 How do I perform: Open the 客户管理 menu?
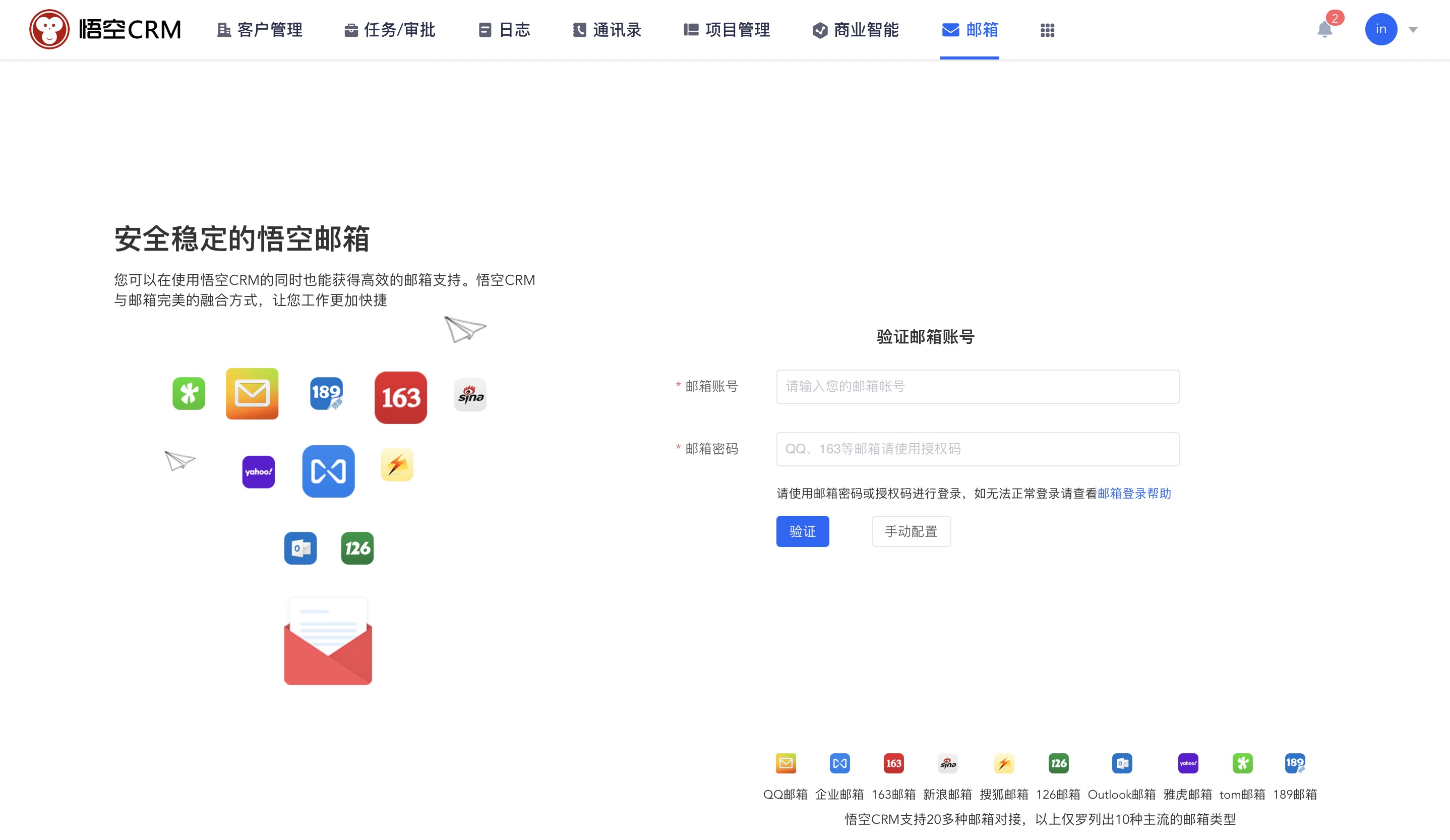tap(260, 30)
